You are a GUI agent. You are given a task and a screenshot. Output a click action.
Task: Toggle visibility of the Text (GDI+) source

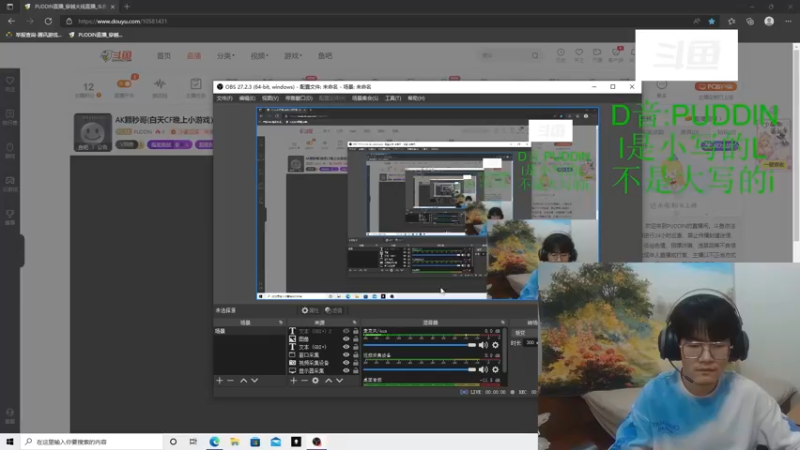tap(346, 347)
